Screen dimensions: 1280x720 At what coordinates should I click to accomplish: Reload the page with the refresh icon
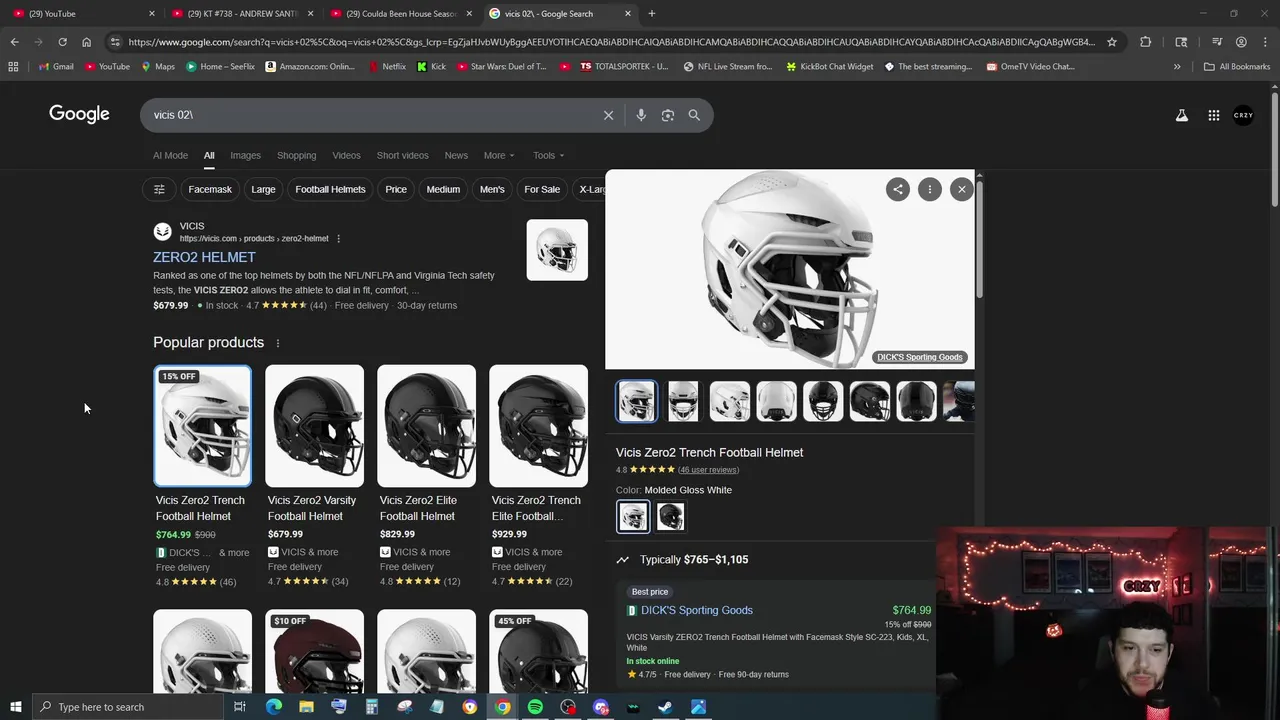click(62, 42)
